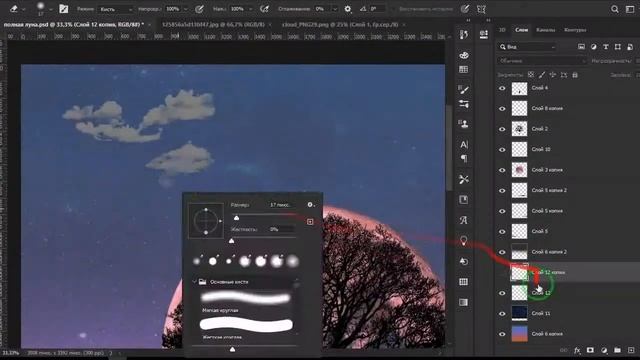
Task: Toggle pressure for opacity icon
Action: 199,9
